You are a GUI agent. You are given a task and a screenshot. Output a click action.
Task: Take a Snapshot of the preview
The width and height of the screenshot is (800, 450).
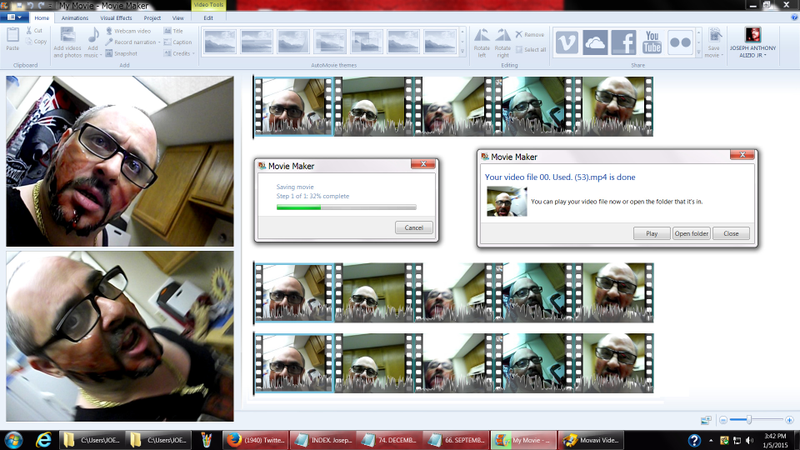(x=121, y=53)
